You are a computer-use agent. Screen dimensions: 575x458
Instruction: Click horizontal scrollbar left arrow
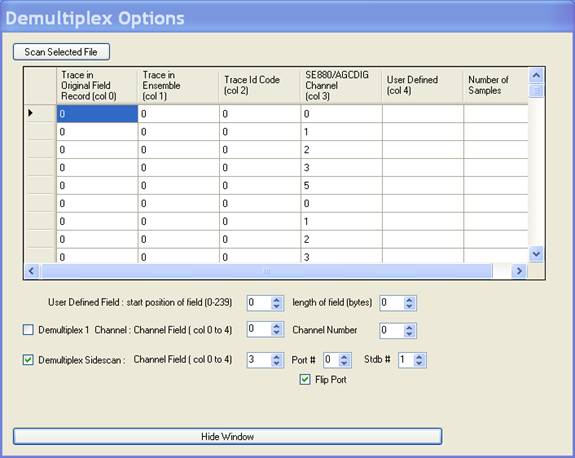point(32,271)
